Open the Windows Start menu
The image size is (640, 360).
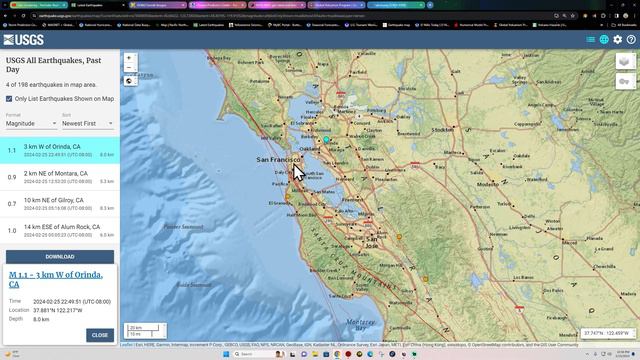226,354
